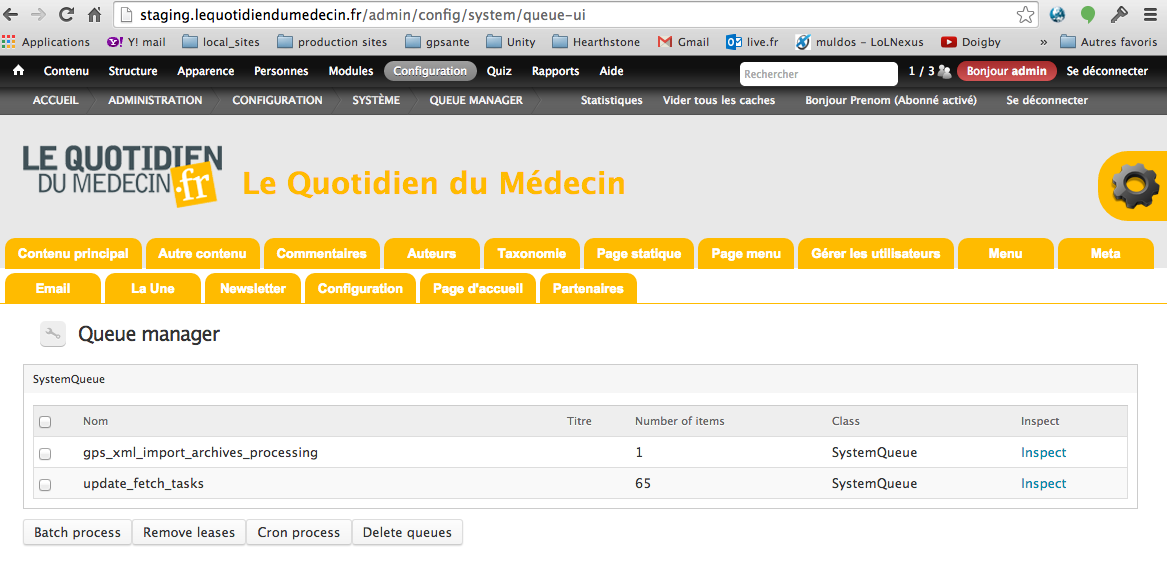Expand the hidden bookmarks overflow chevron
The width and height of the screenshot is (1167, 588).
[1044, 42]
